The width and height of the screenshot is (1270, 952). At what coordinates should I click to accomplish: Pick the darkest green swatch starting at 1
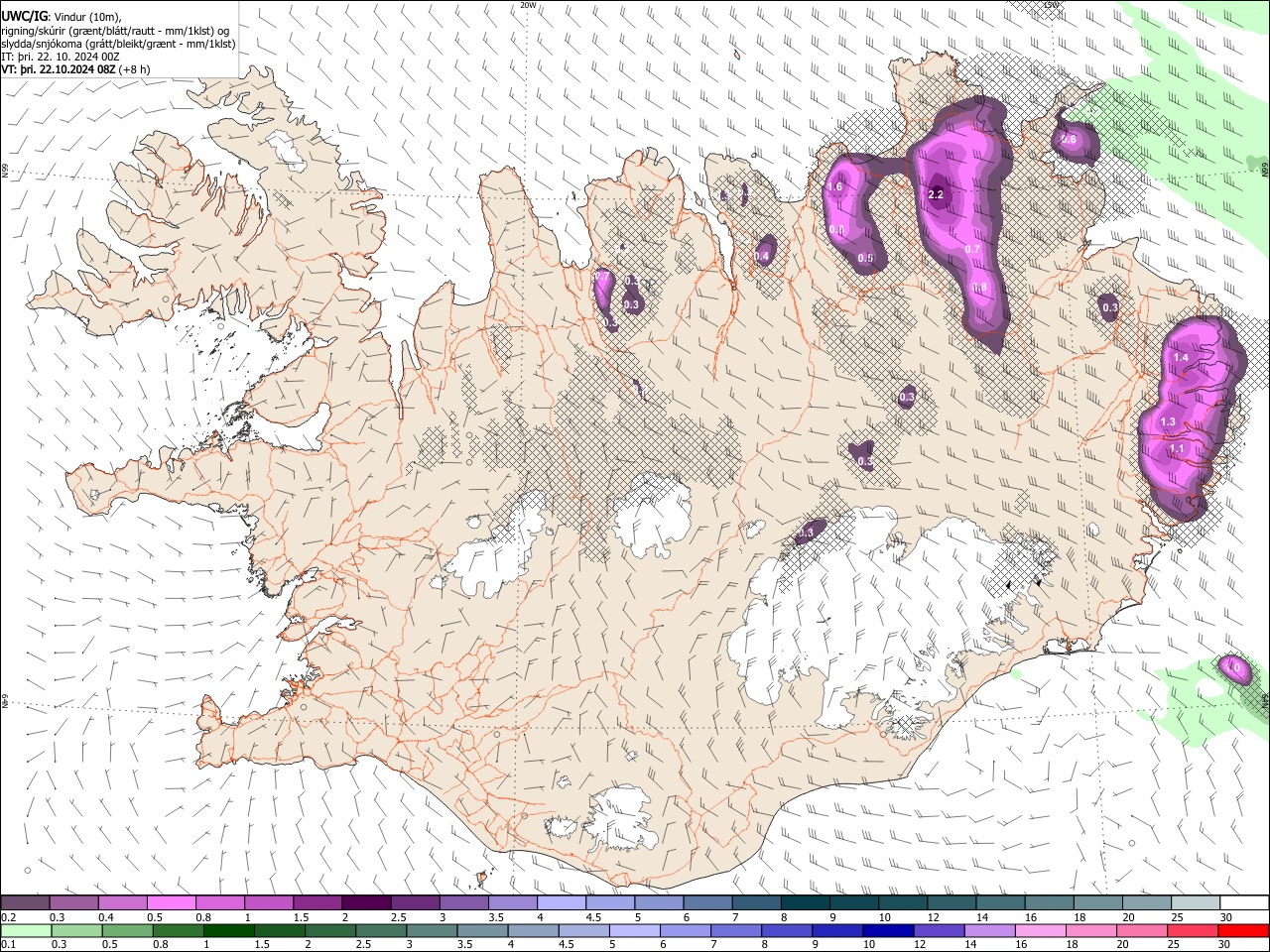228,930
